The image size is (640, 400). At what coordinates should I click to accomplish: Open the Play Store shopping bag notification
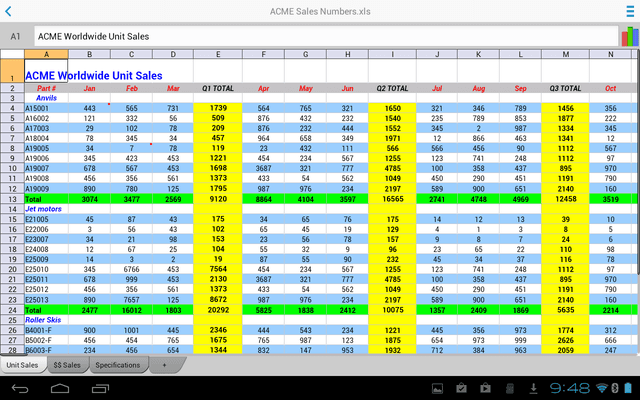[485, 388]
